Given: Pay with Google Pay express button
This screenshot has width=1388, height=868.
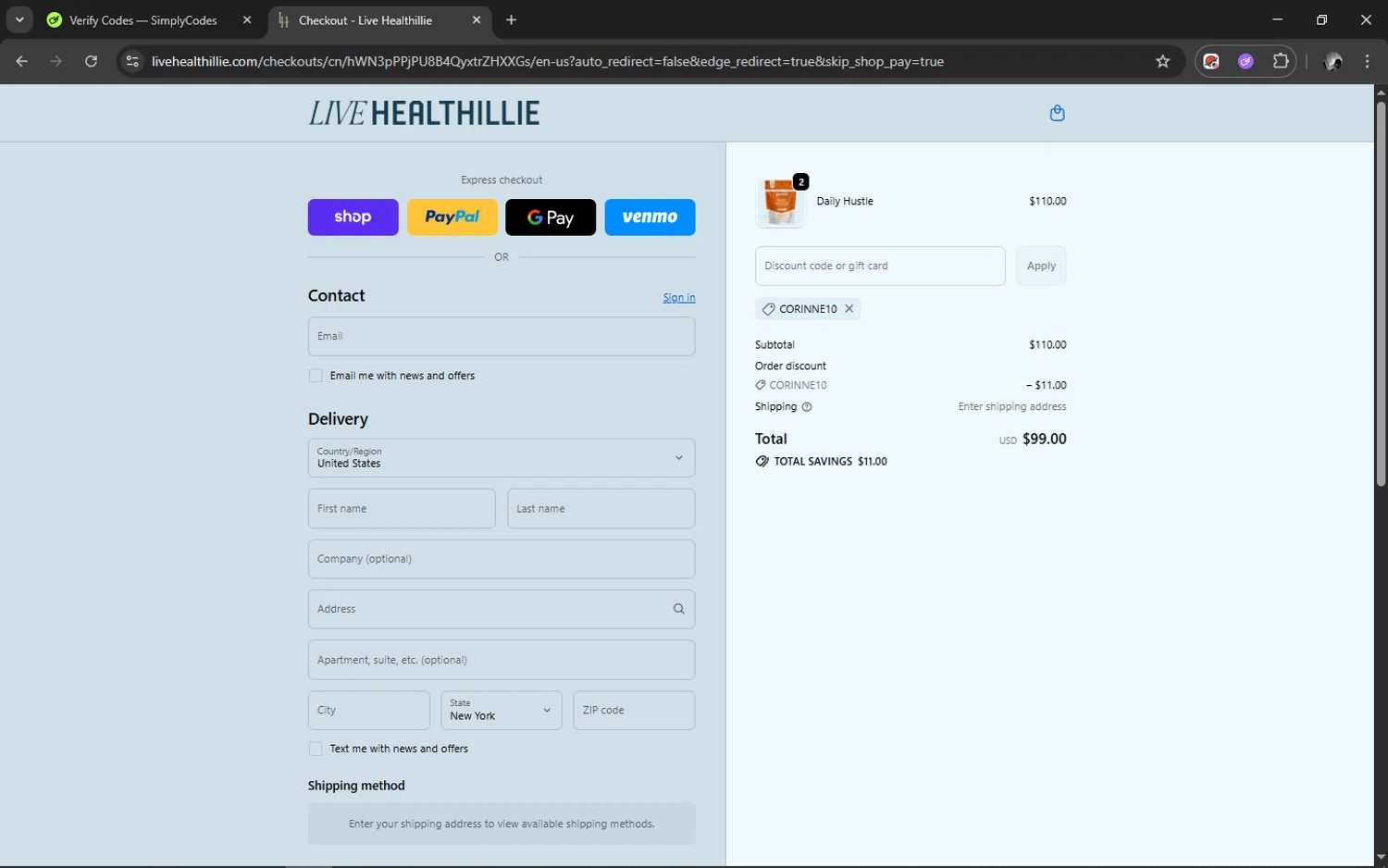Looking at the screenshot, I should pos(551,217).
